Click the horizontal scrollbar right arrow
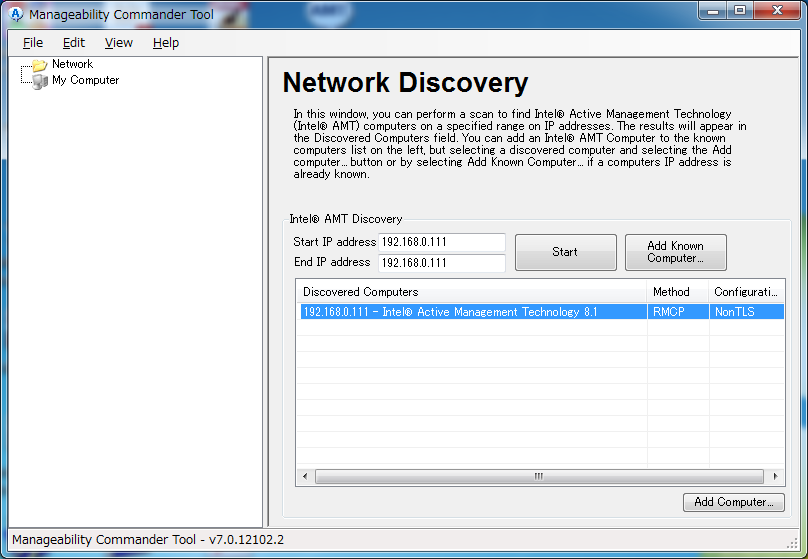 [775, 477]
